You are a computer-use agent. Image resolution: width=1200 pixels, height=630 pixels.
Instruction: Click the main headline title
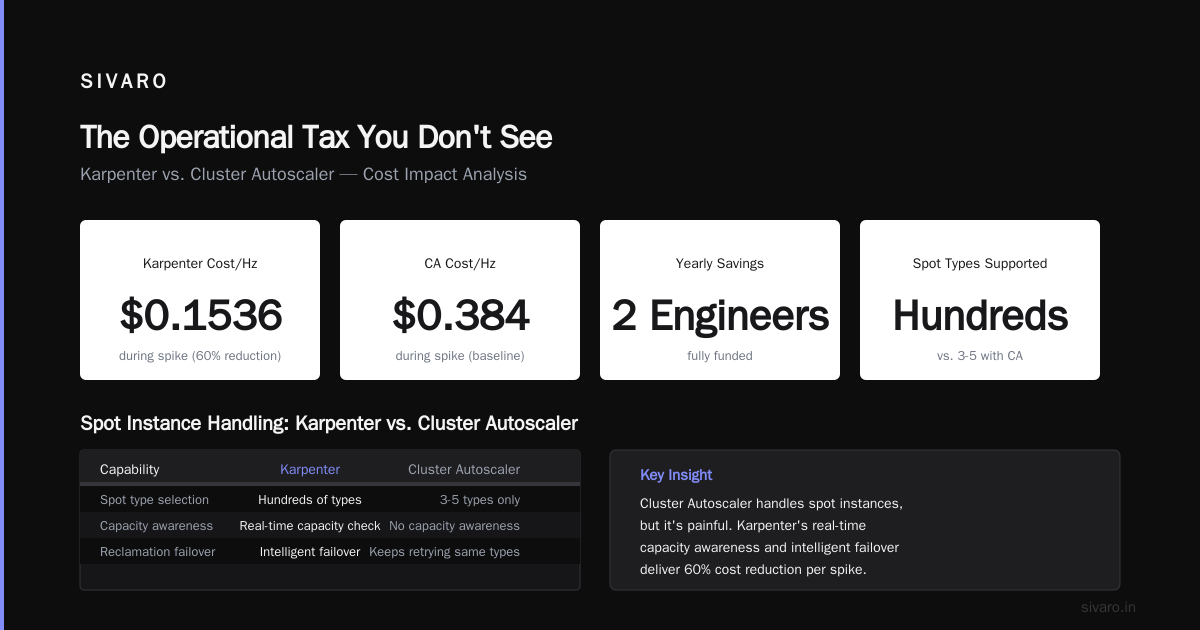(x=316, y=137)
